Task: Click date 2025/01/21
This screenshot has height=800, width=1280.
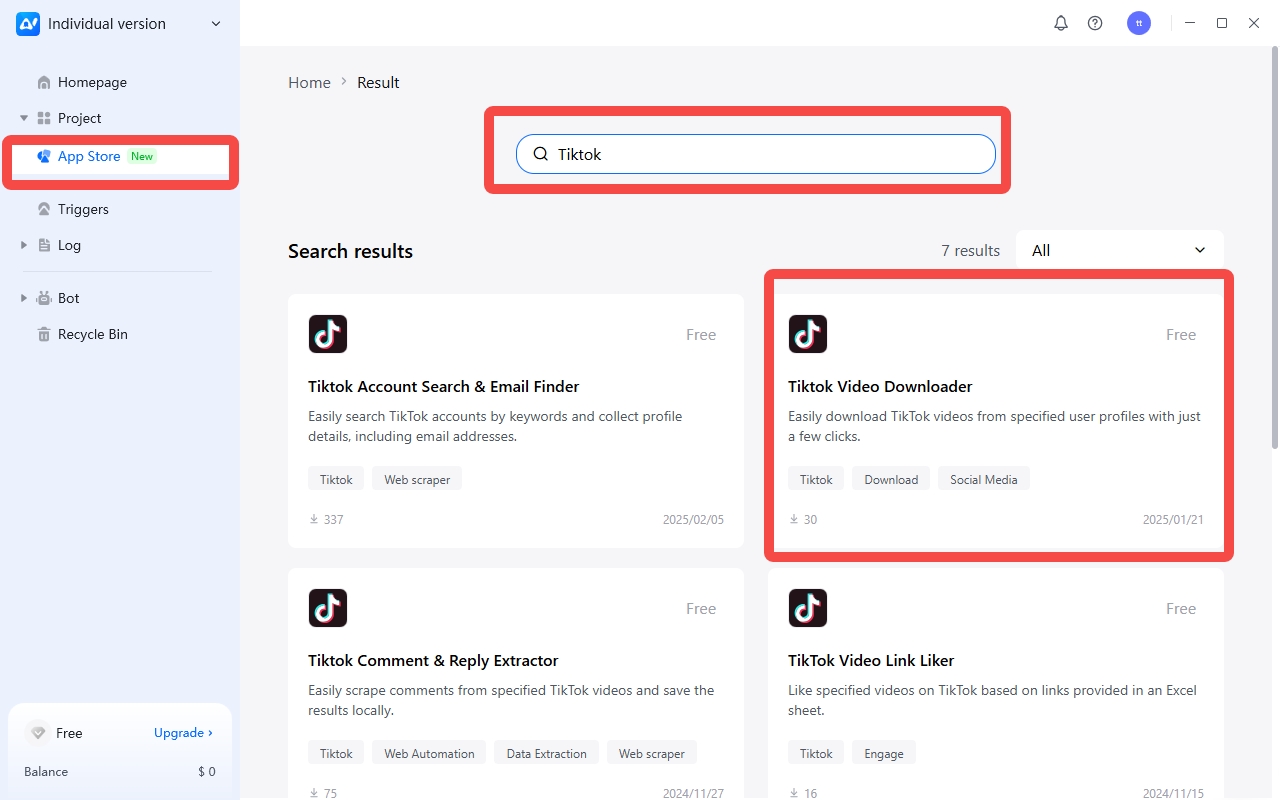Action: (1173, 520)
